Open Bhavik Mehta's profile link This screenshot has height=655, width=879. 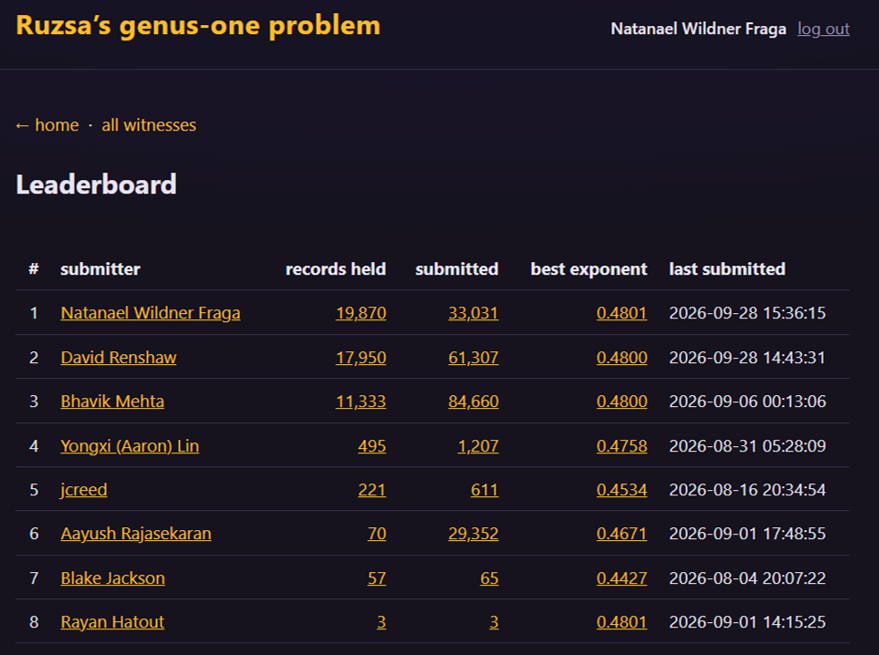click(112, 402)
